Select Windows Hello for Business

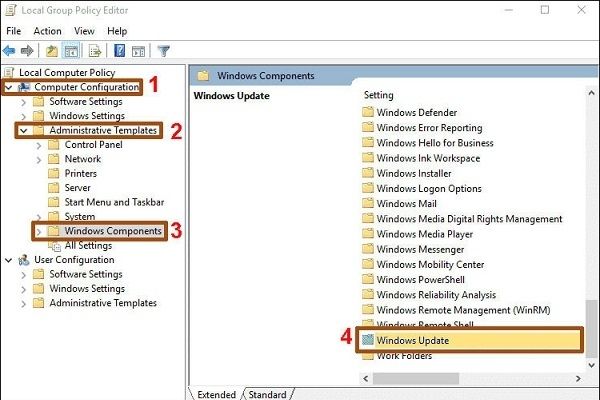pos(435,143)
